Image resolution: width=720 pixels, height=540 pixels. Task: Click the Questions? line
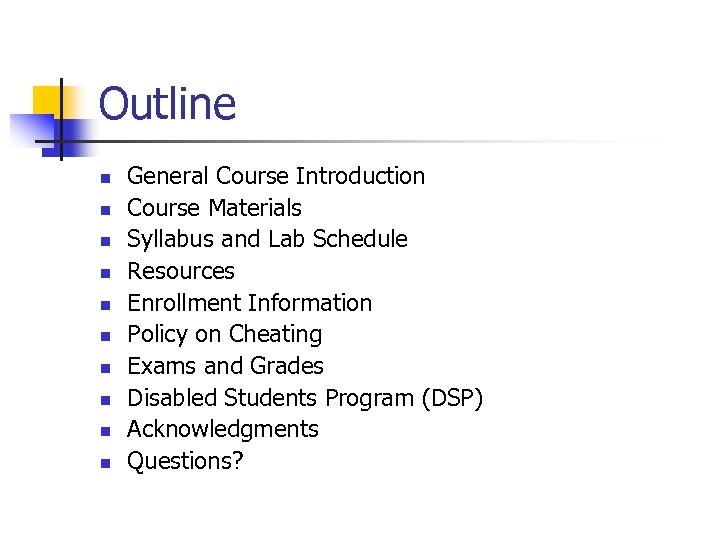185,461
